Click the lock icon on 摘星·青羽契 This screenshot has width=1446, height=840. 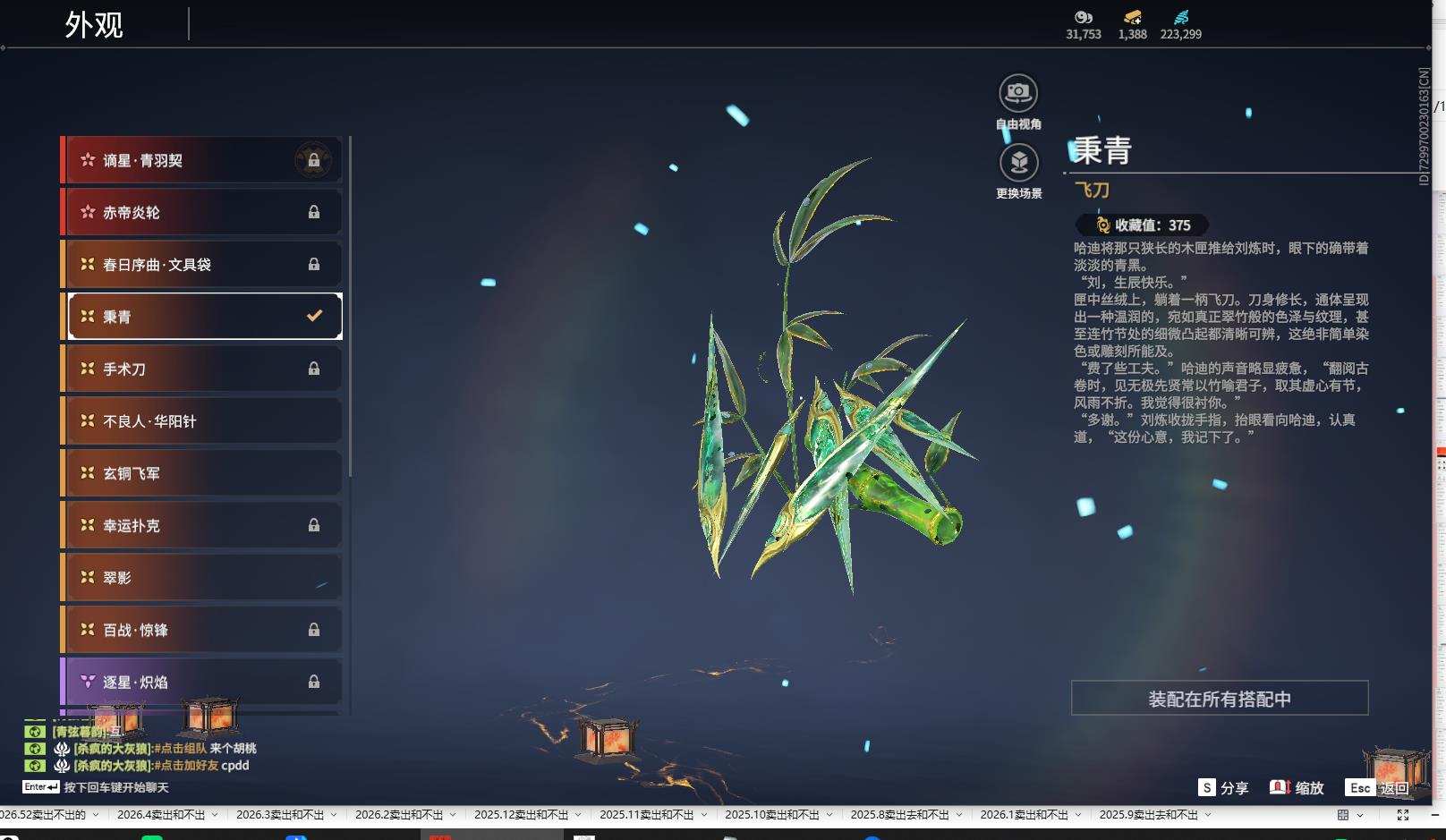point(314,160)
